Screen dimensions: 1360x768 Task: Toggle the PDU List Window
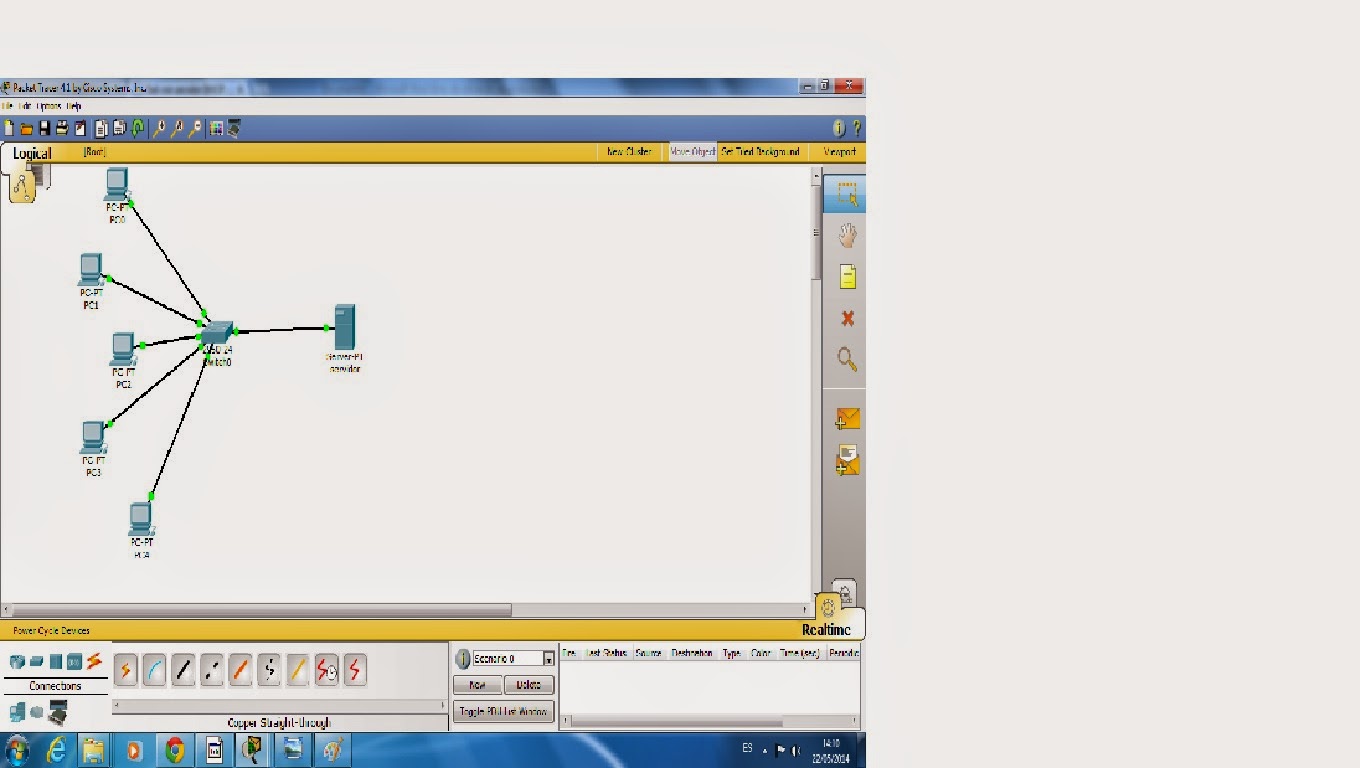pyautogui.click(x=503, y=711)
